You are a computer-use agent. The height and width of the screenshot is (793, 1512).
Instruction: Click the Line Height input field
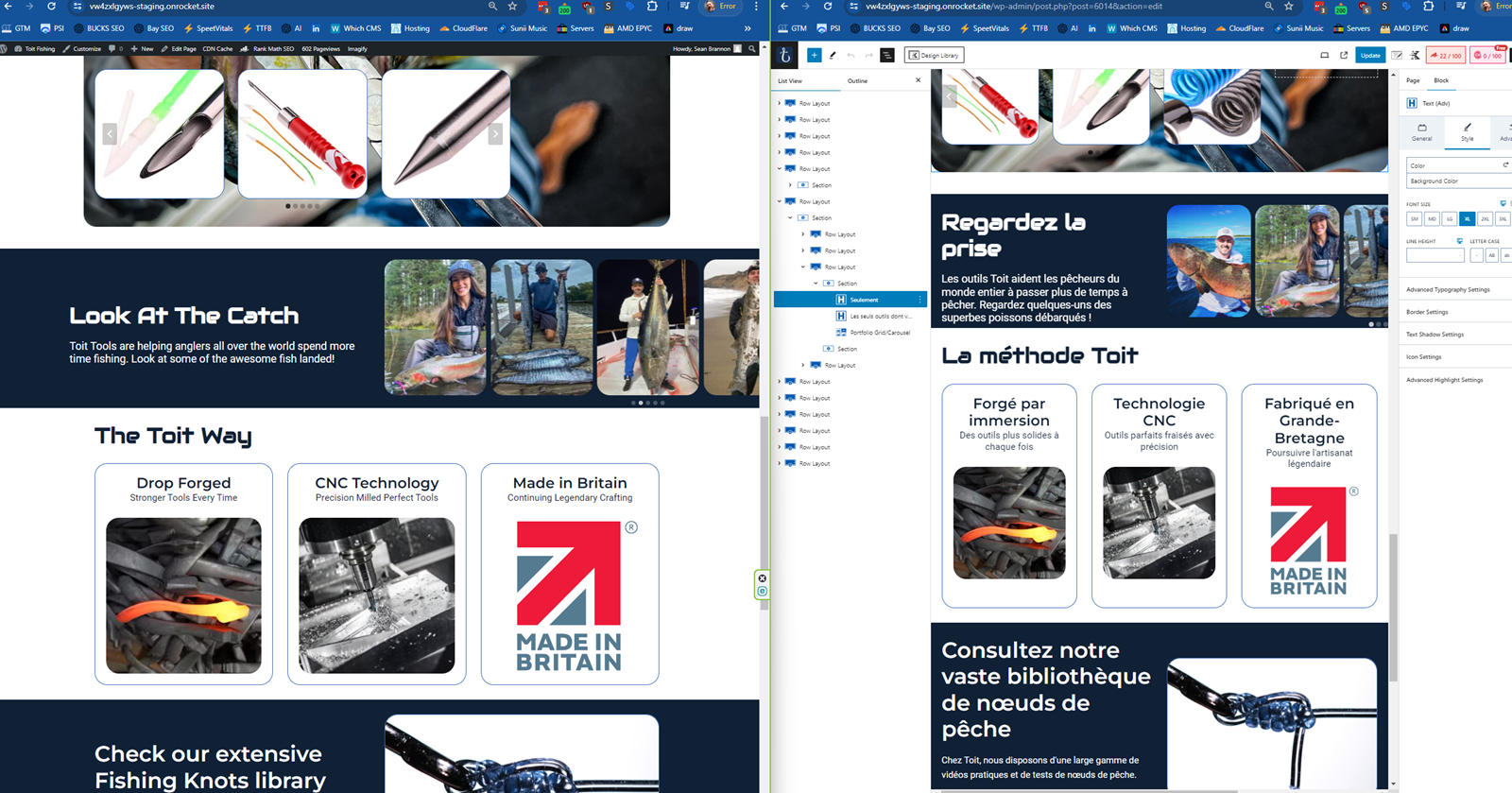click(1435, 255)
